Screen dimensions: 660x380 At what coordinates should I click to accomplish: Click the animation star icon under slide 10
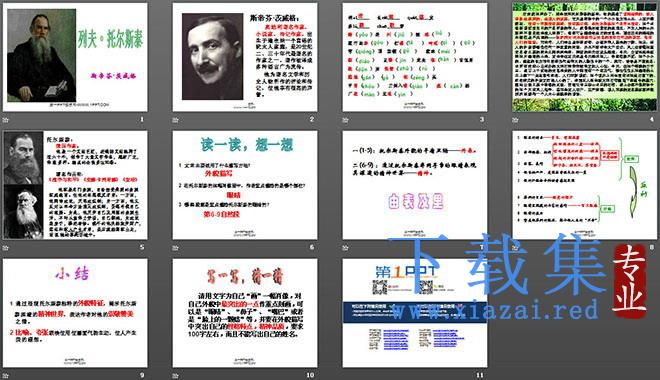click(176, 375)
